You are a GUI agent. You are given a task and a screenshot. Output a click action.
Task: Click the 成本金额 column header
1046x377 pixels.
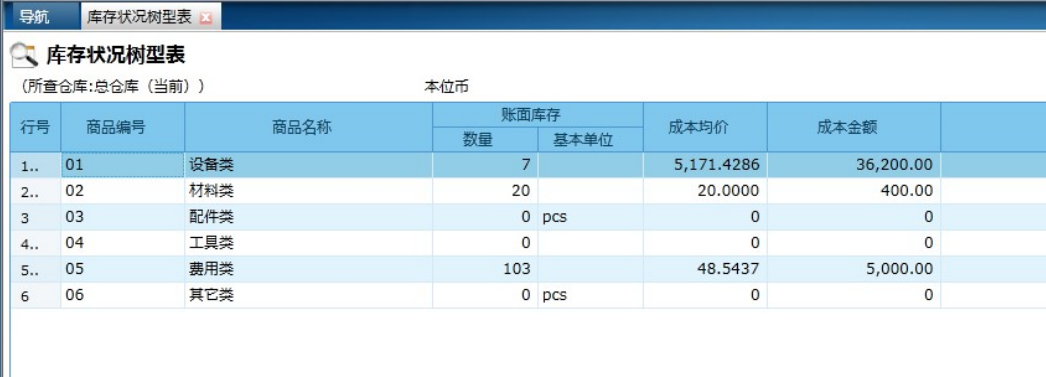point(854,127)
